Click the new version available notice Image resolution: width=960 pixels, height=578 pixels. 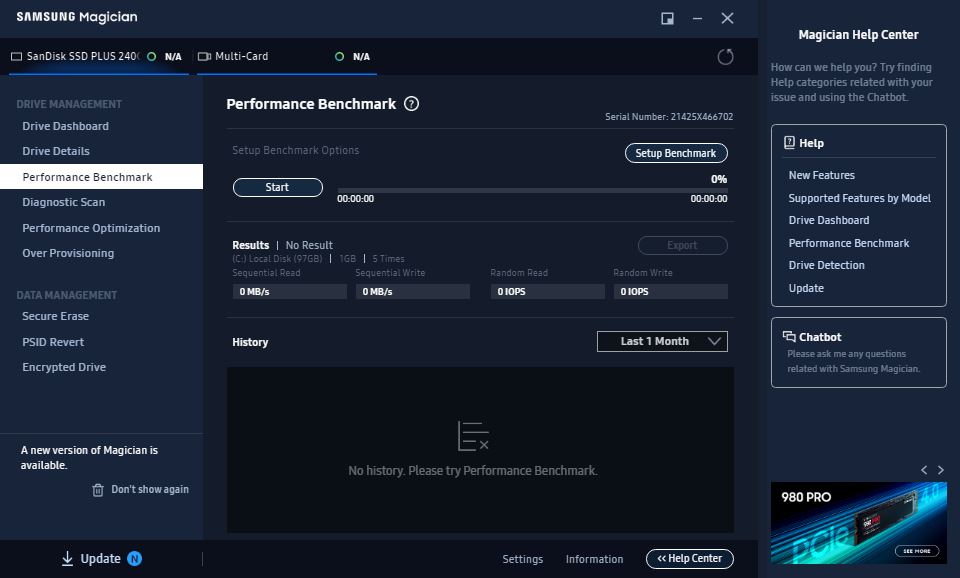(x=89, y=457)
